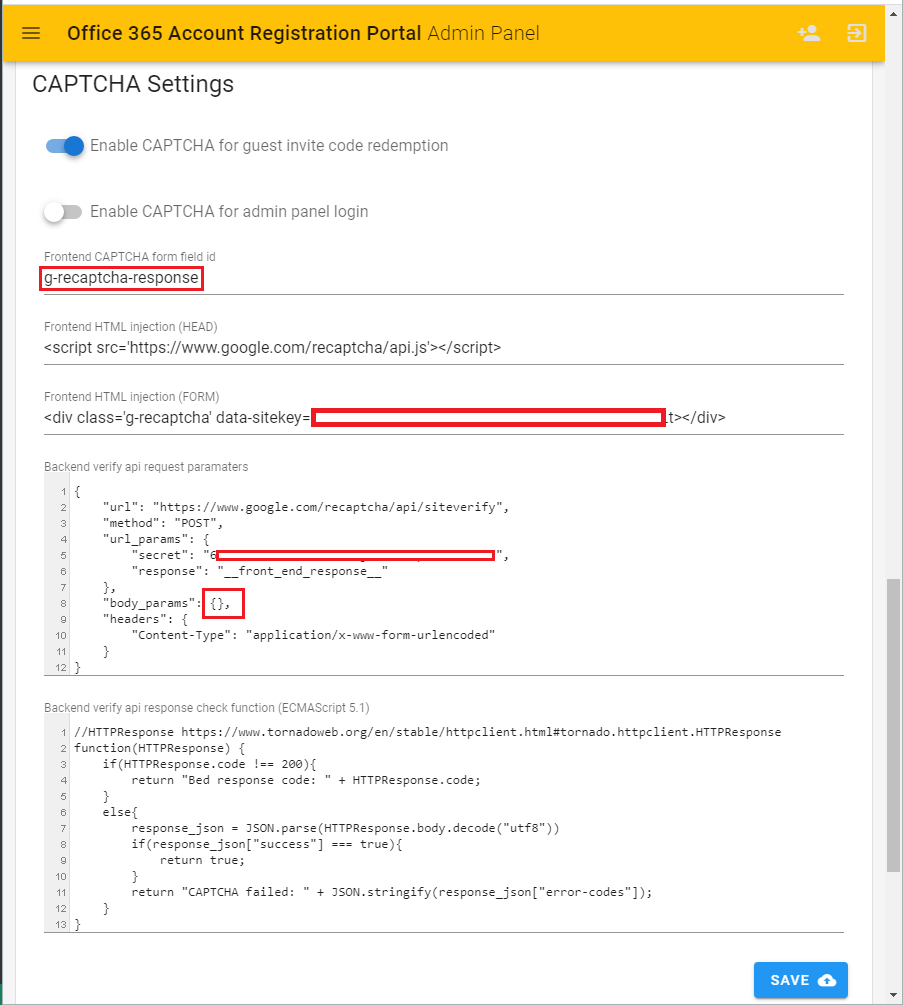903x1005 pixels.
Task: Click the "url" siteverify line in request parameters
Action: [x=306, y=508]
